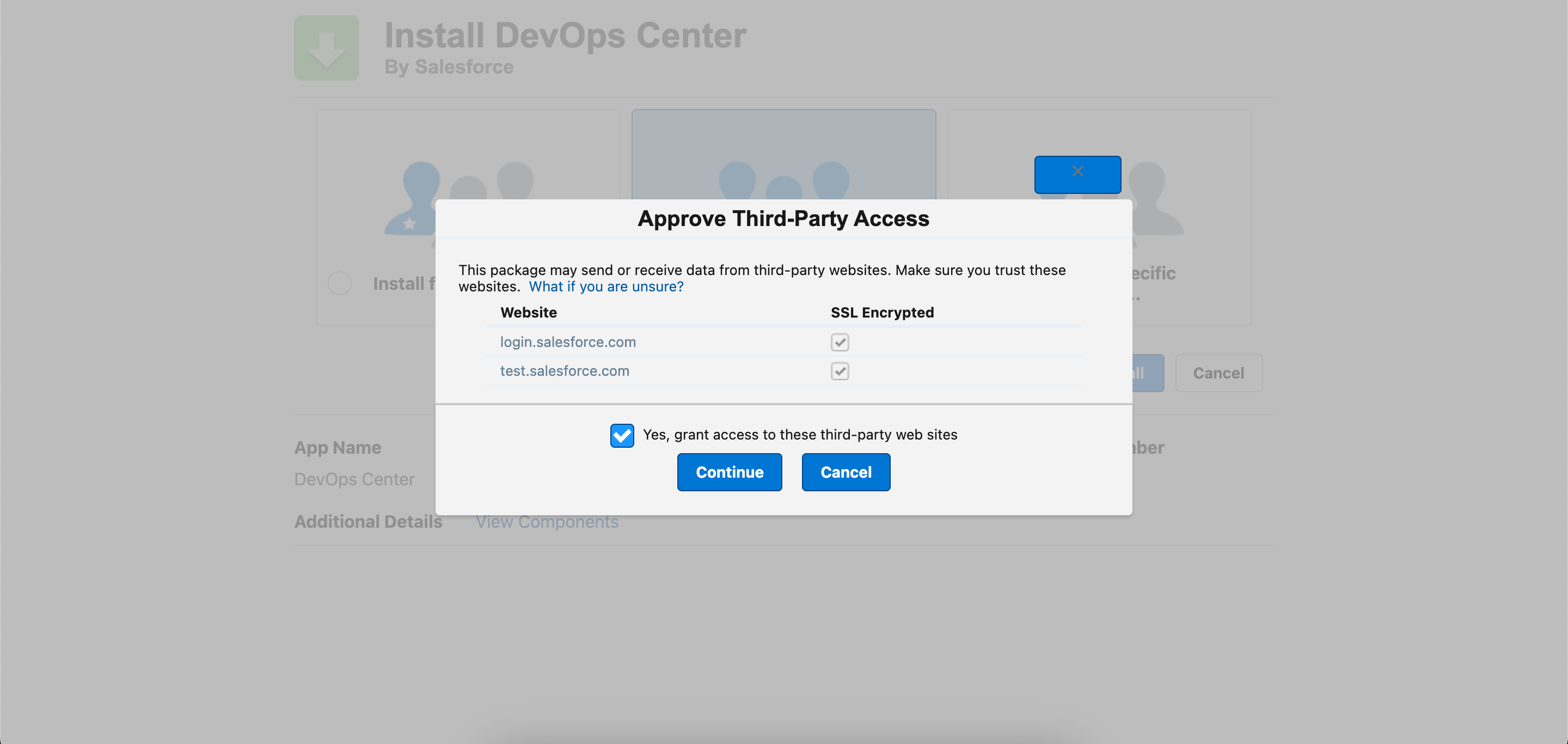1568x744 pixels.
Task: Open the login.salesforce.com website link
Action: (x=567, y=342)
